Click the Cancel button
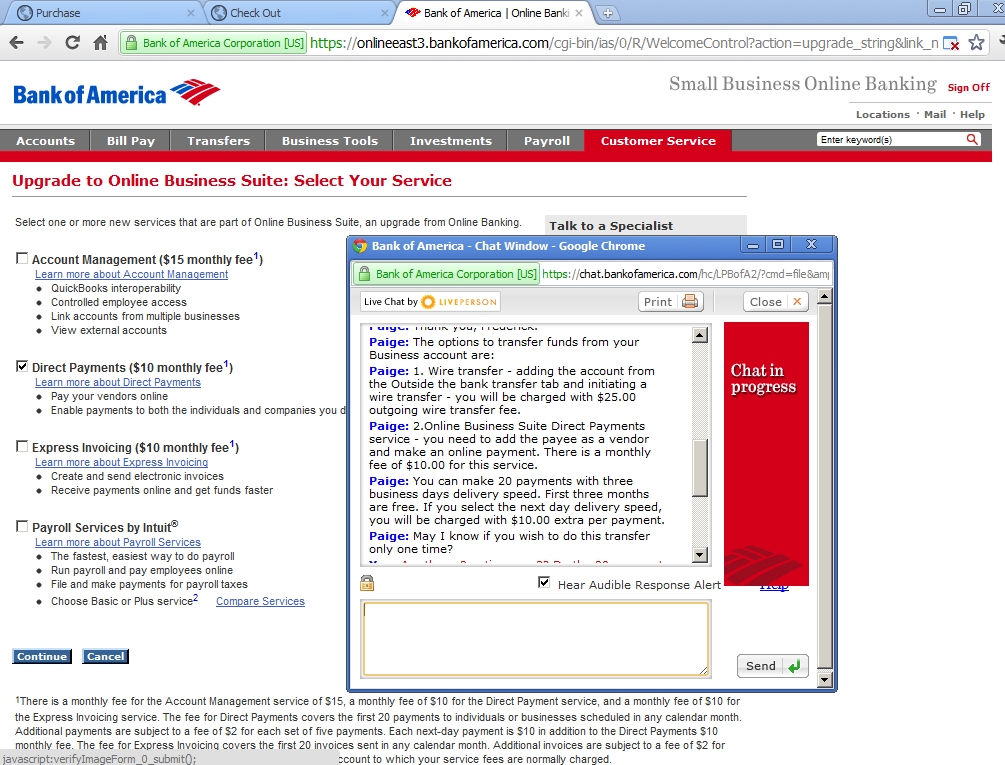 click(x=106, y=656)
